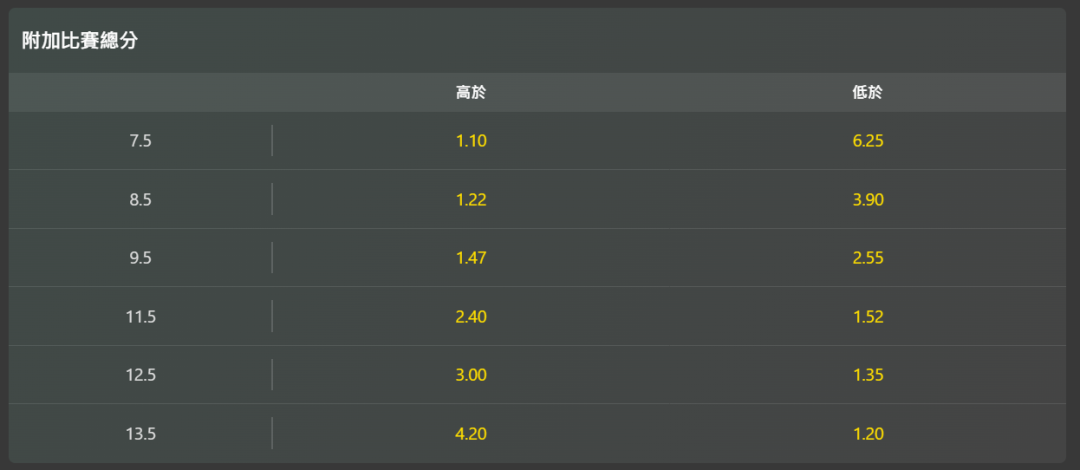The image size is (1080, 470).
Task: Click the 11.5 line label
Action: point(141,317)
